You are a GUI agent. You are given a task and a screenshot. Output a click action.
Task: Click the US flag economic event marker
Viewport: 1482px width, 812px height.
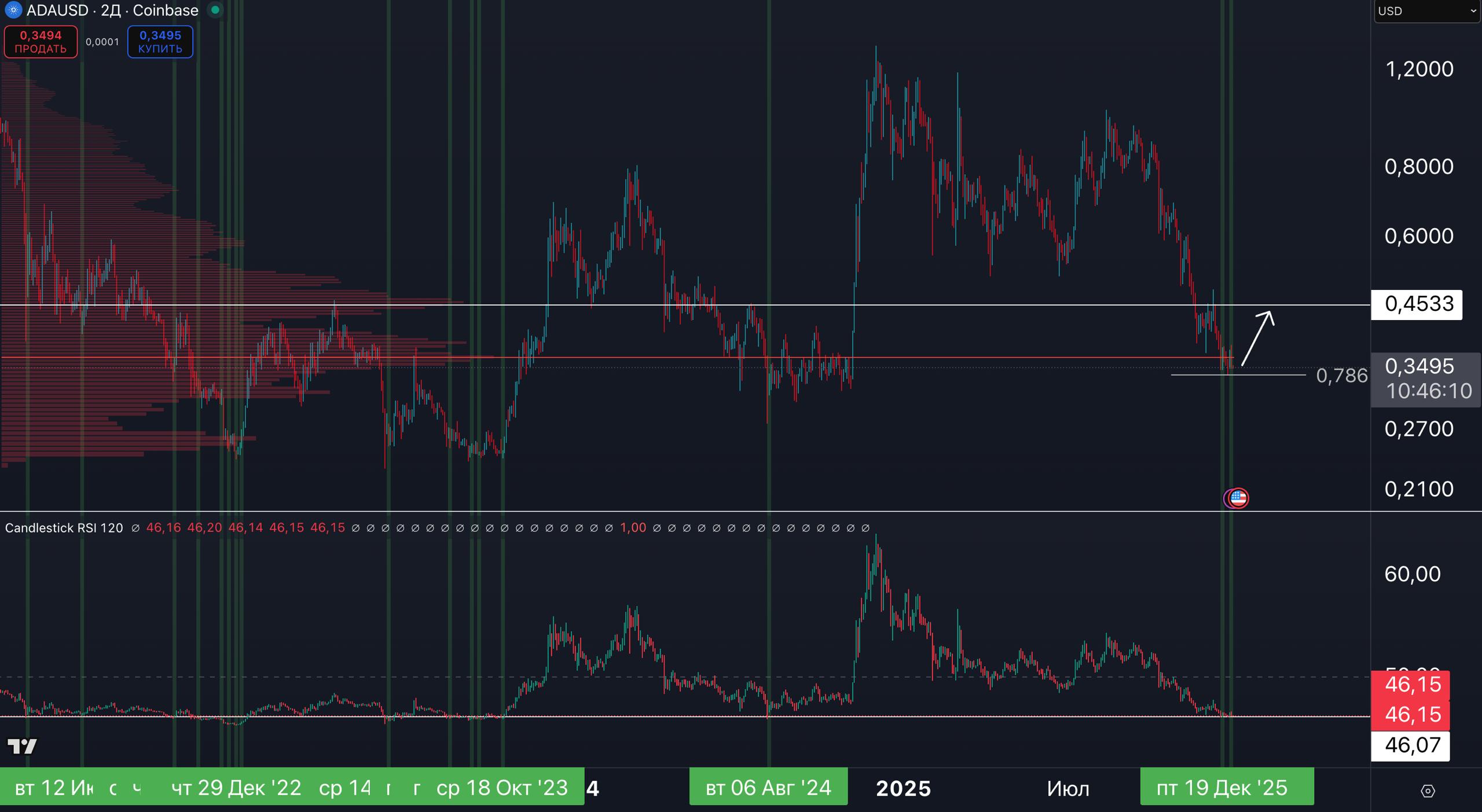click(x=1238, y=498)
